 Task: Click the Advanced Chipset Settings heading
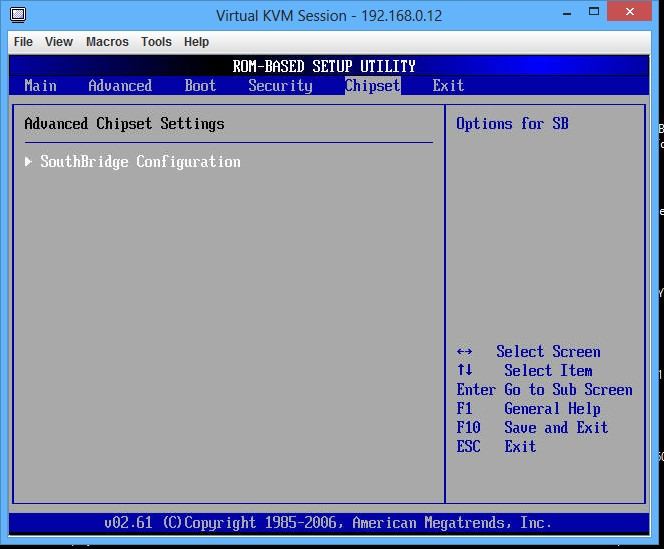tap(124, 124)
